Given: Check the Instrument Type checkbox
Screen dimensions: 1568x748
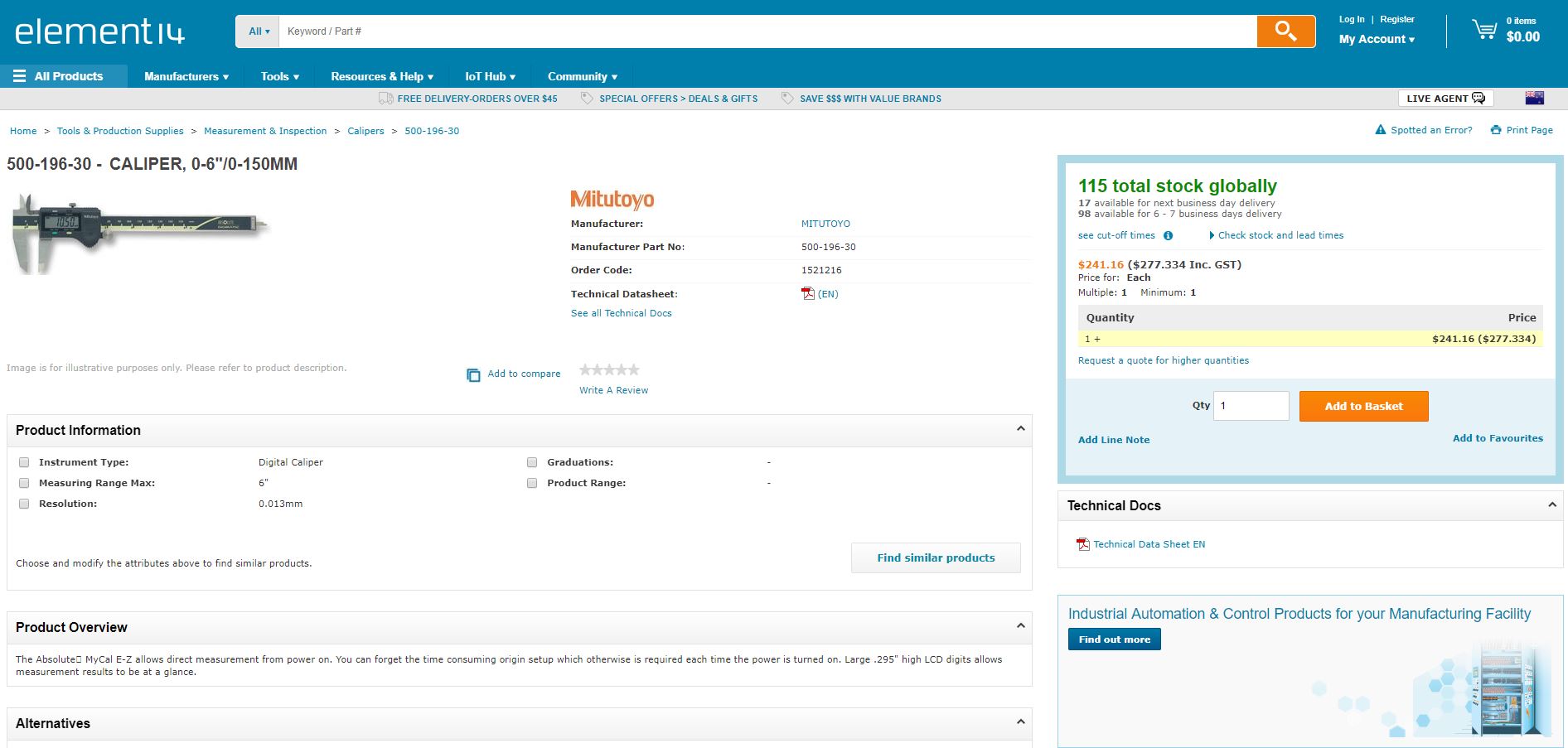Looking at the screenshot, I should point(24,462).
